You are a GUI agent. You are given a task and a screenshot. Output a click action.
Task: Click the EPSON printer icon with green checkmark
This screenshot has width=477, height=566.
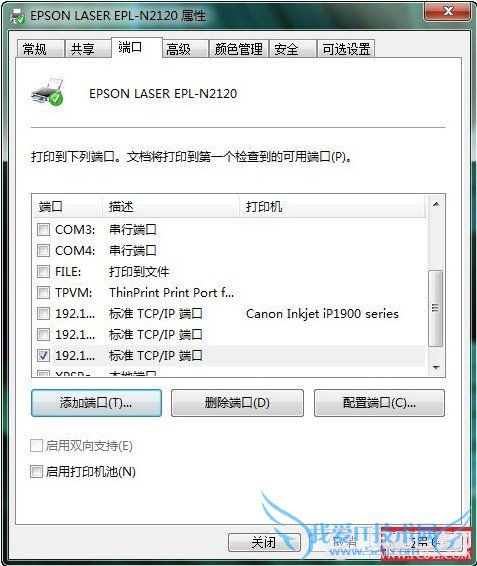click(48, 92)
